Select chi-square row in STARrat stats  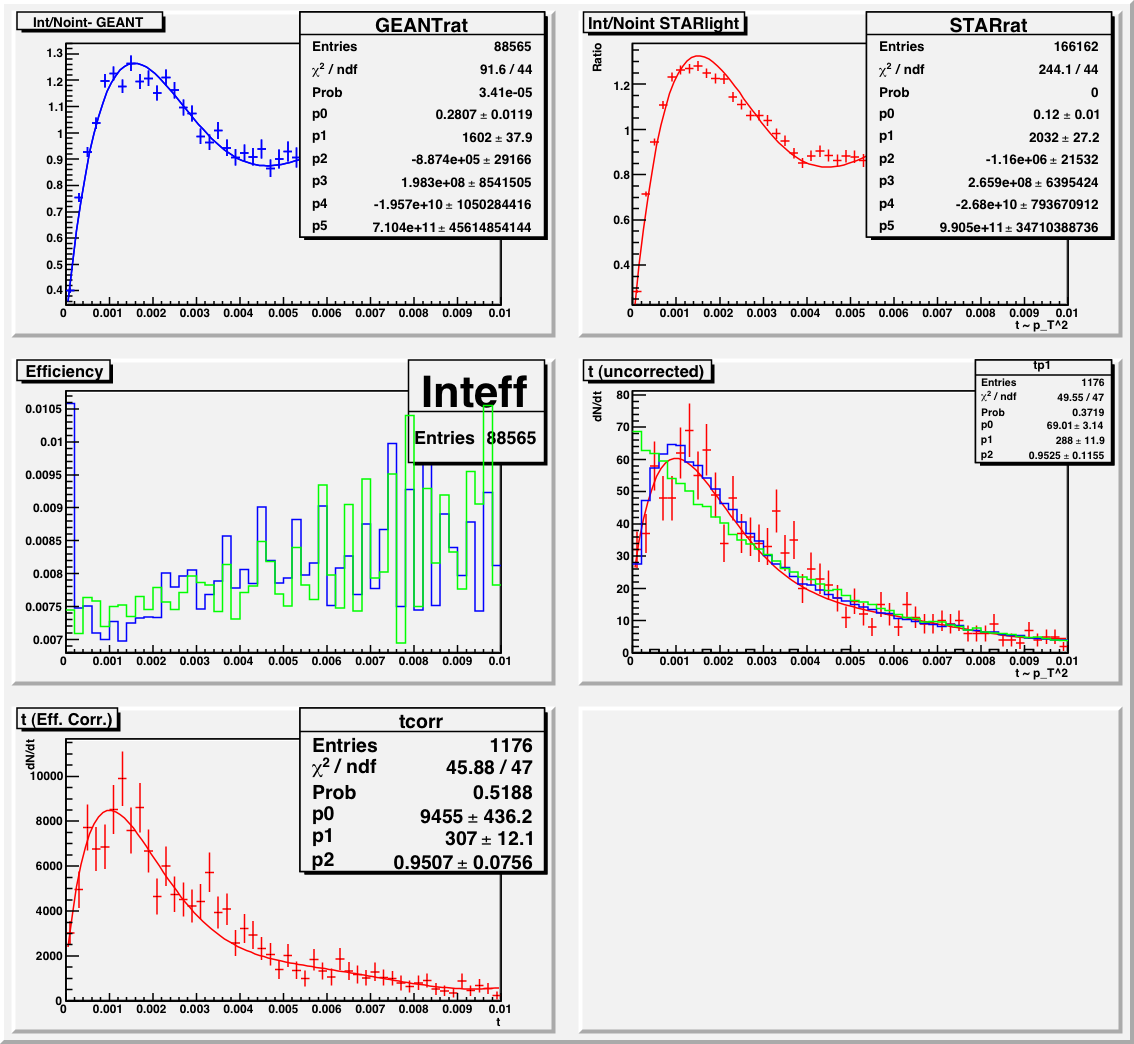coord(988,69)
